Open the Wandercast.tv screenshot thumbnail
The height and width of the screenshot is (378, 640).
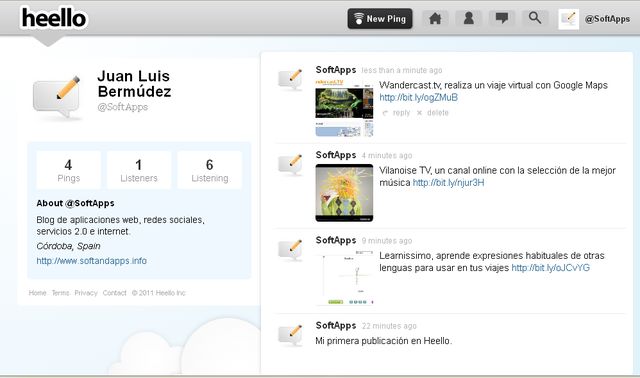(344, 108)
